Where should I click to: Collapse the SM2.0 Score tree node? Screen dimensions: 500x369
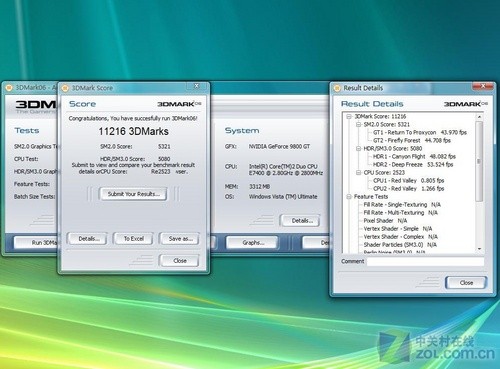358,124
